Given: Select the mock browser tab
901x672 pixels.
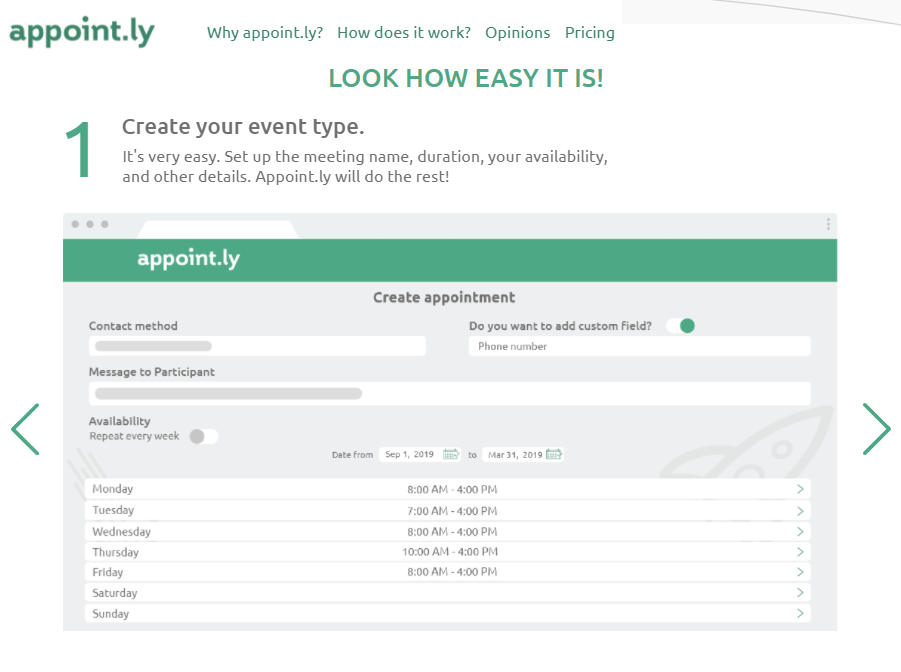Looking at the screenshot, I should (217, 229).
